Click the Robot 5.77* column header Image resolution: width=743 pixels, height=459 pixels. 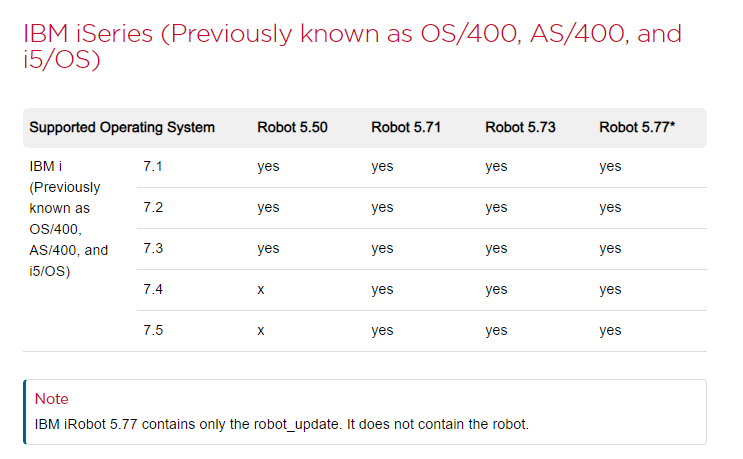[637, 127]
